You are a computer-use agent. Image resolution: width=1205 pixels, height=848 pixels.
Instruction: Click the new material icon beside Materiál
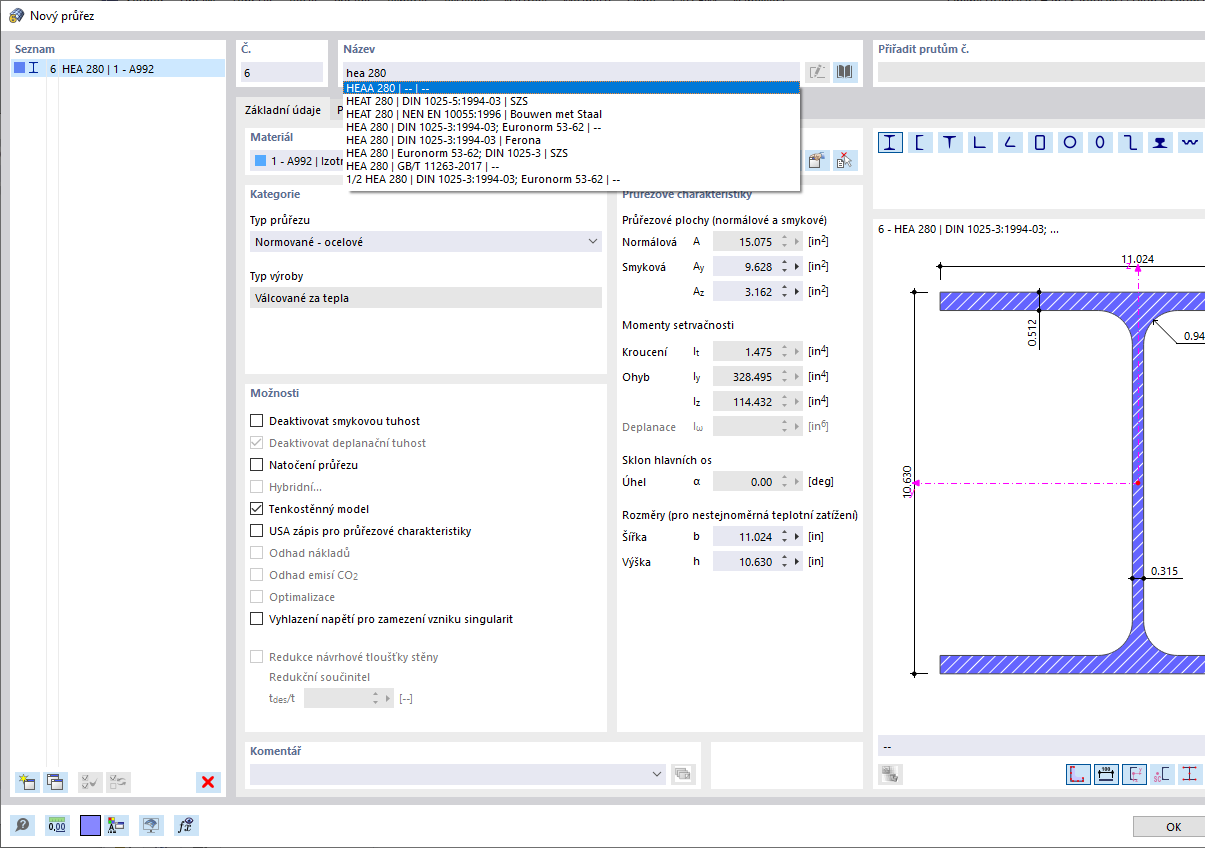pos(817,160)
